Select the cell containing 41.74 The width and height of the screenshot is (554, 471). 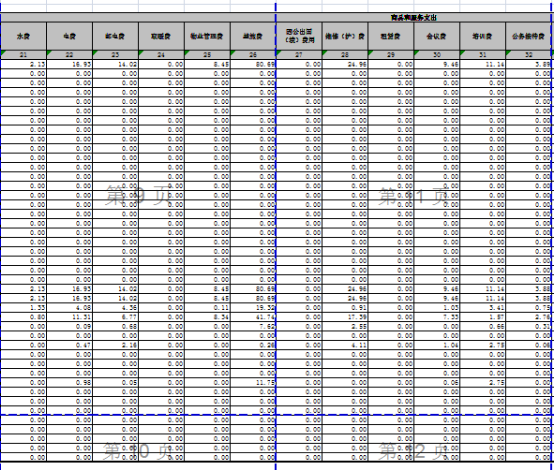pos(253,317)
